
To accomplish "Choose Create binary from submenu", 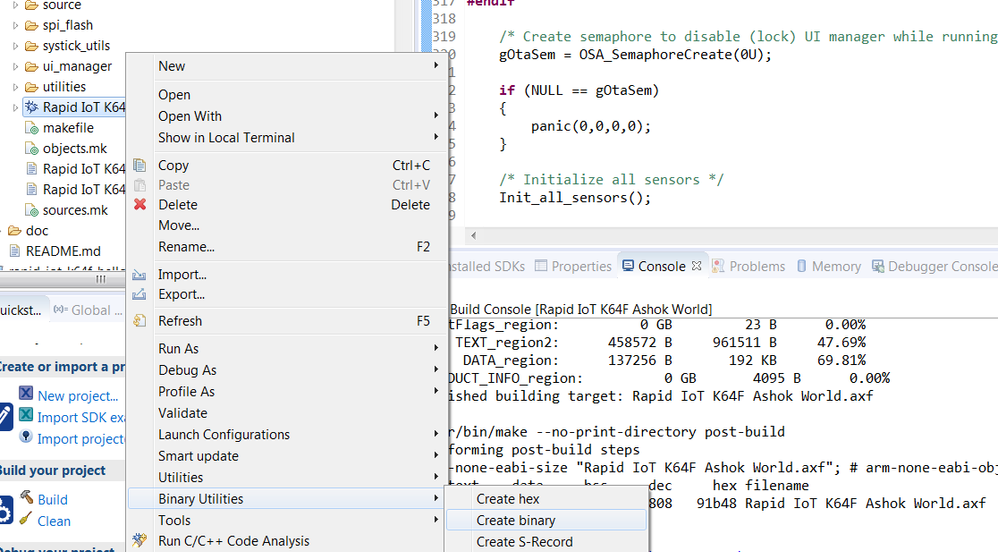I will click(516, 520).
